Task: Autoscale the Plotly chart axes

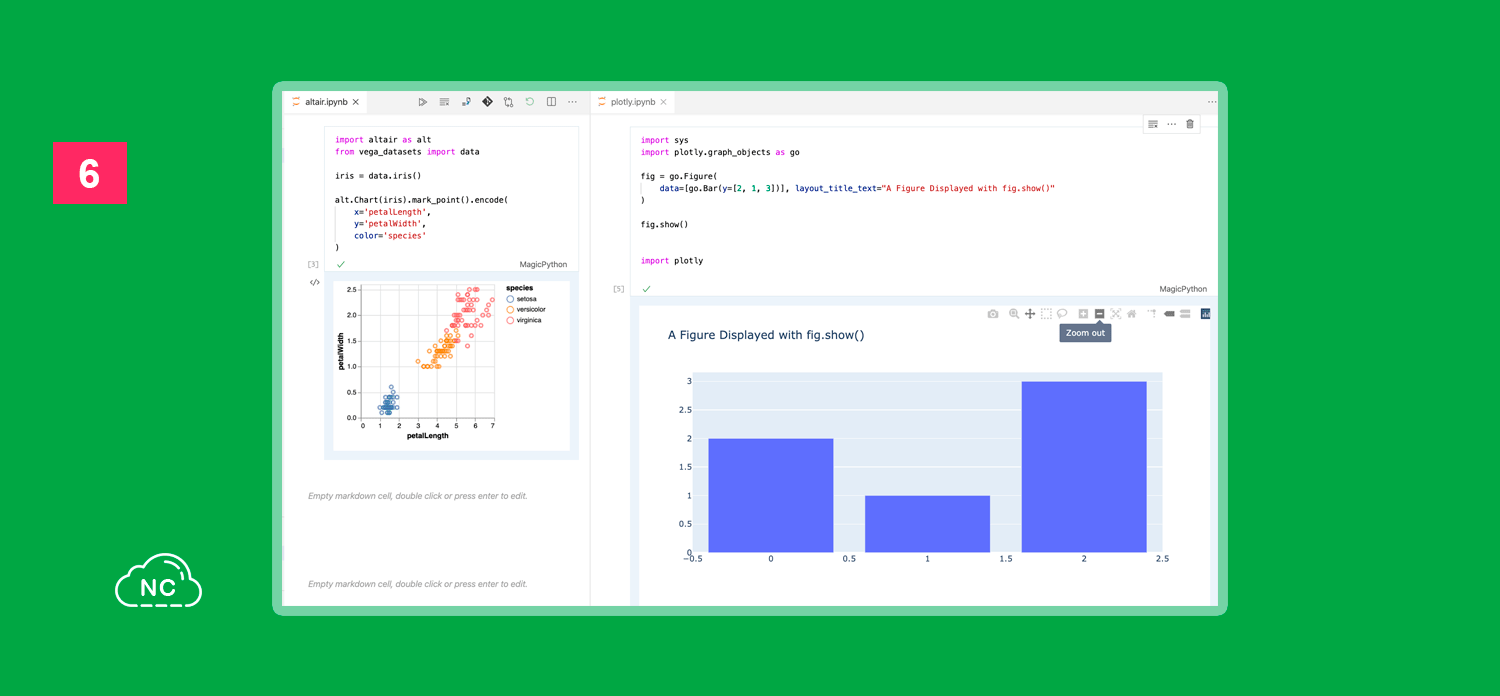Action: click(1115, 314)
